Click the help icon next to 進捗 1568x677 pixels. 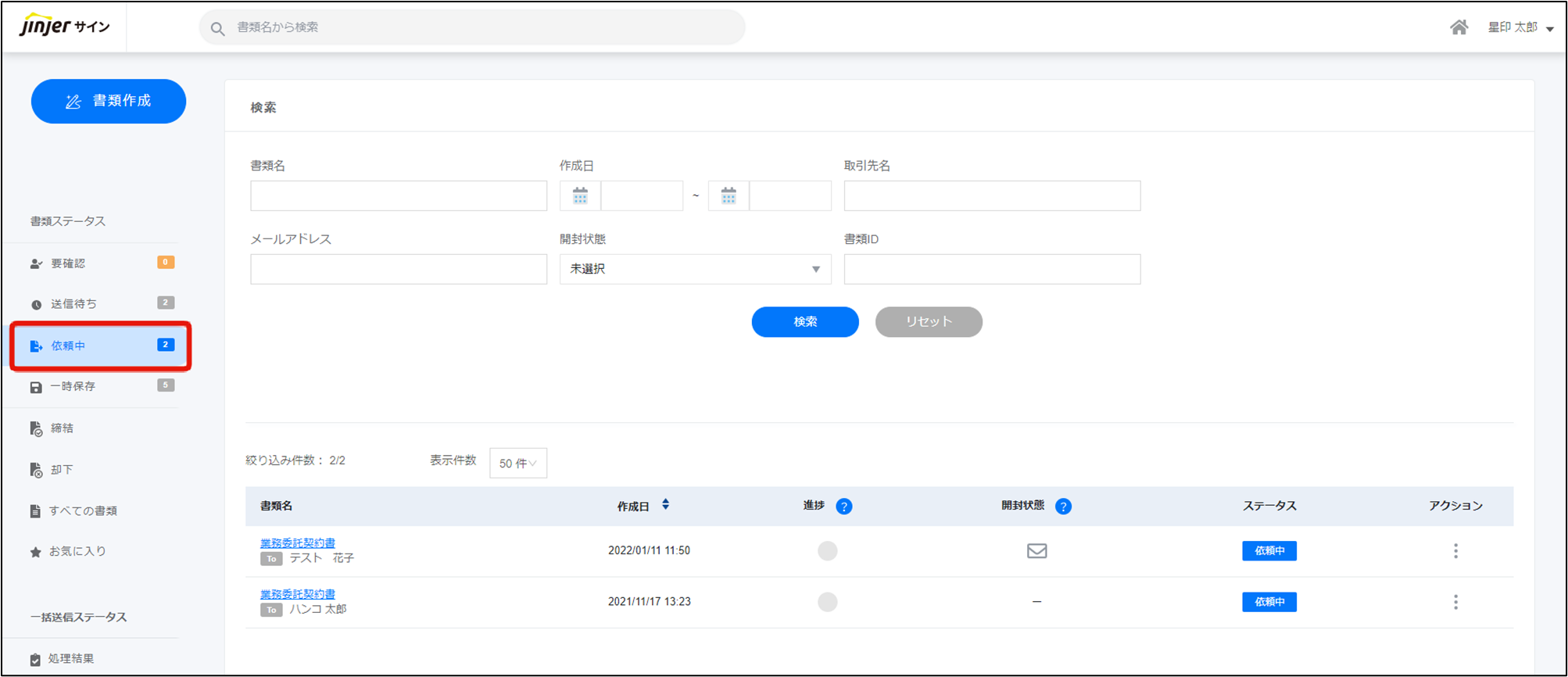tap(843, 507)
